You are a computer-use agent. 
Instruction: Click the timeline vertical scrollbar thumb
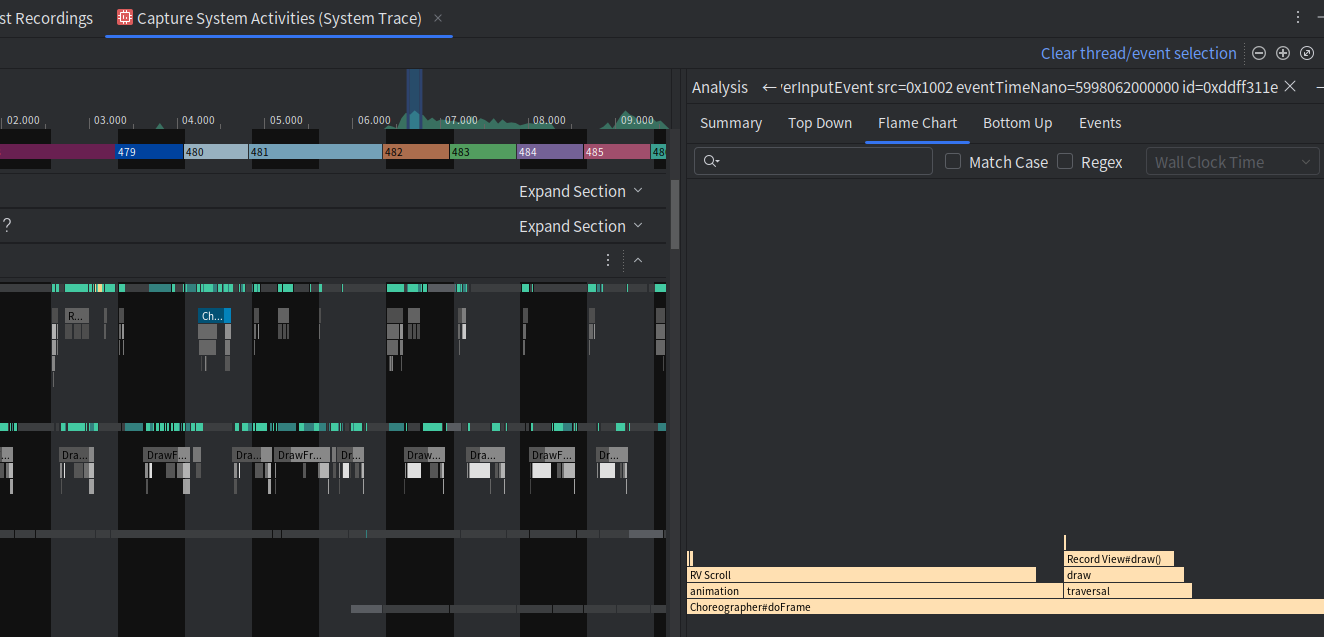tap(675, 215)
